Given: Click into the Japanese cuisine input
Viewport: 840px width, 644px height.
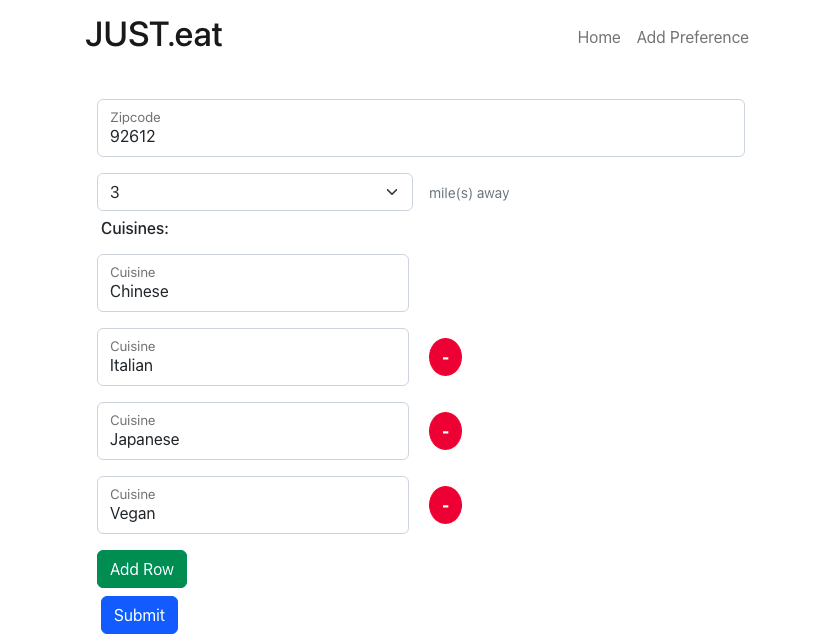Looking at the screenshot, I should tap(253, 431).
